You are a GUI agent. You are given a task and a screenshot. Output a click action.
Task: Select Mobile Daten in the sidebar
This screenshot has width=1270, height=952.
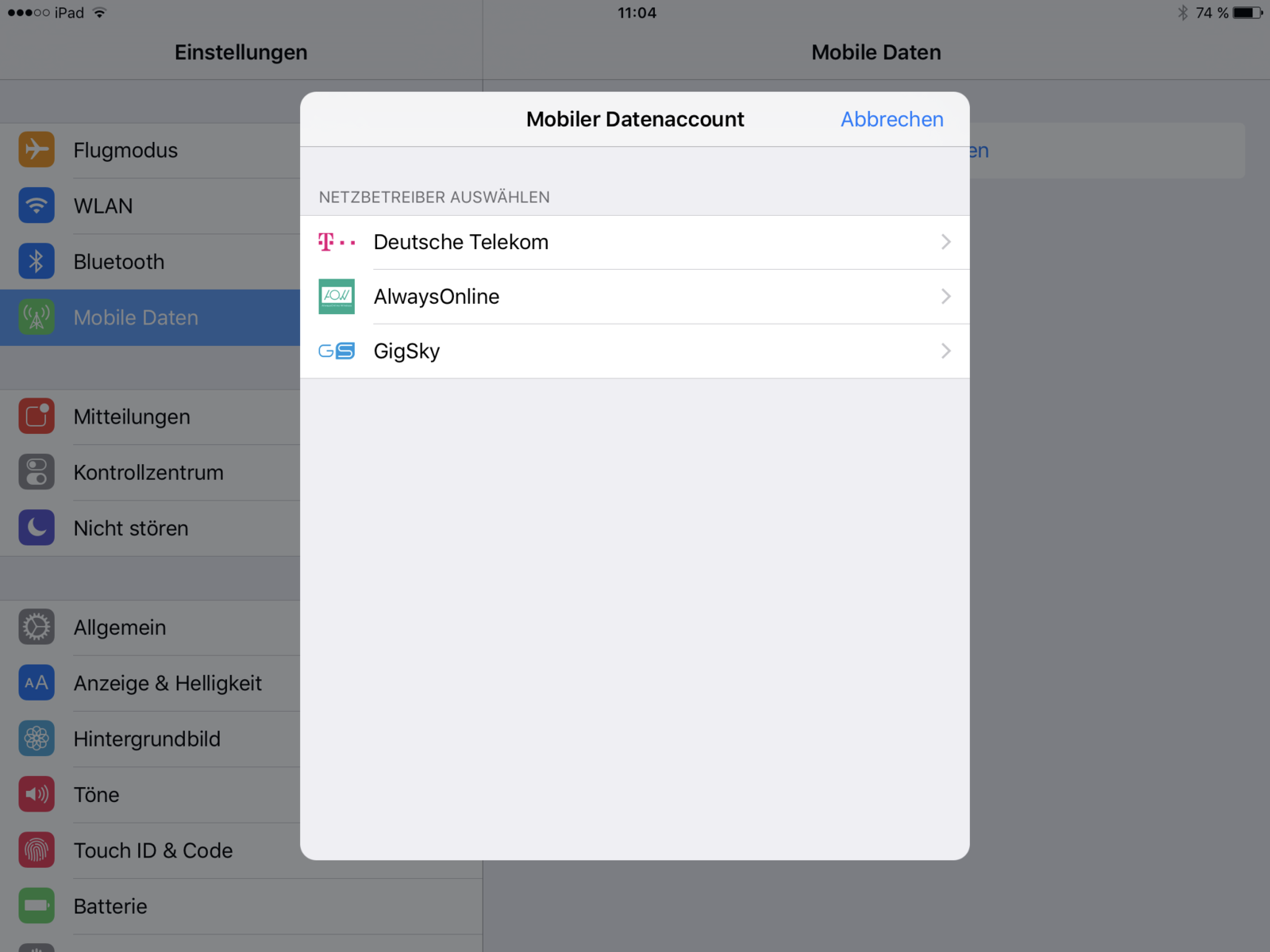(150, 317)
